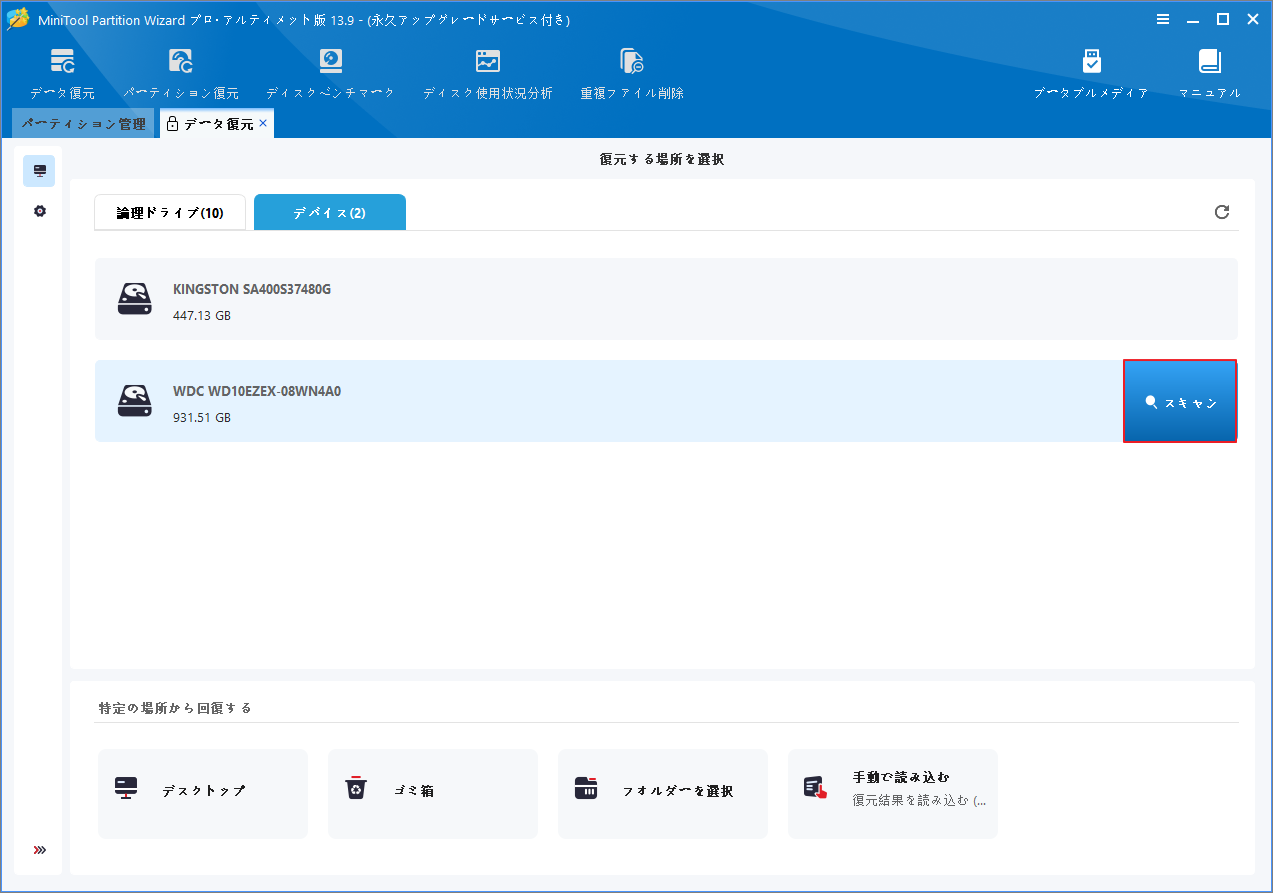
Task: Choose フォルダーを選択 option
Action: [x=663, y=794]
